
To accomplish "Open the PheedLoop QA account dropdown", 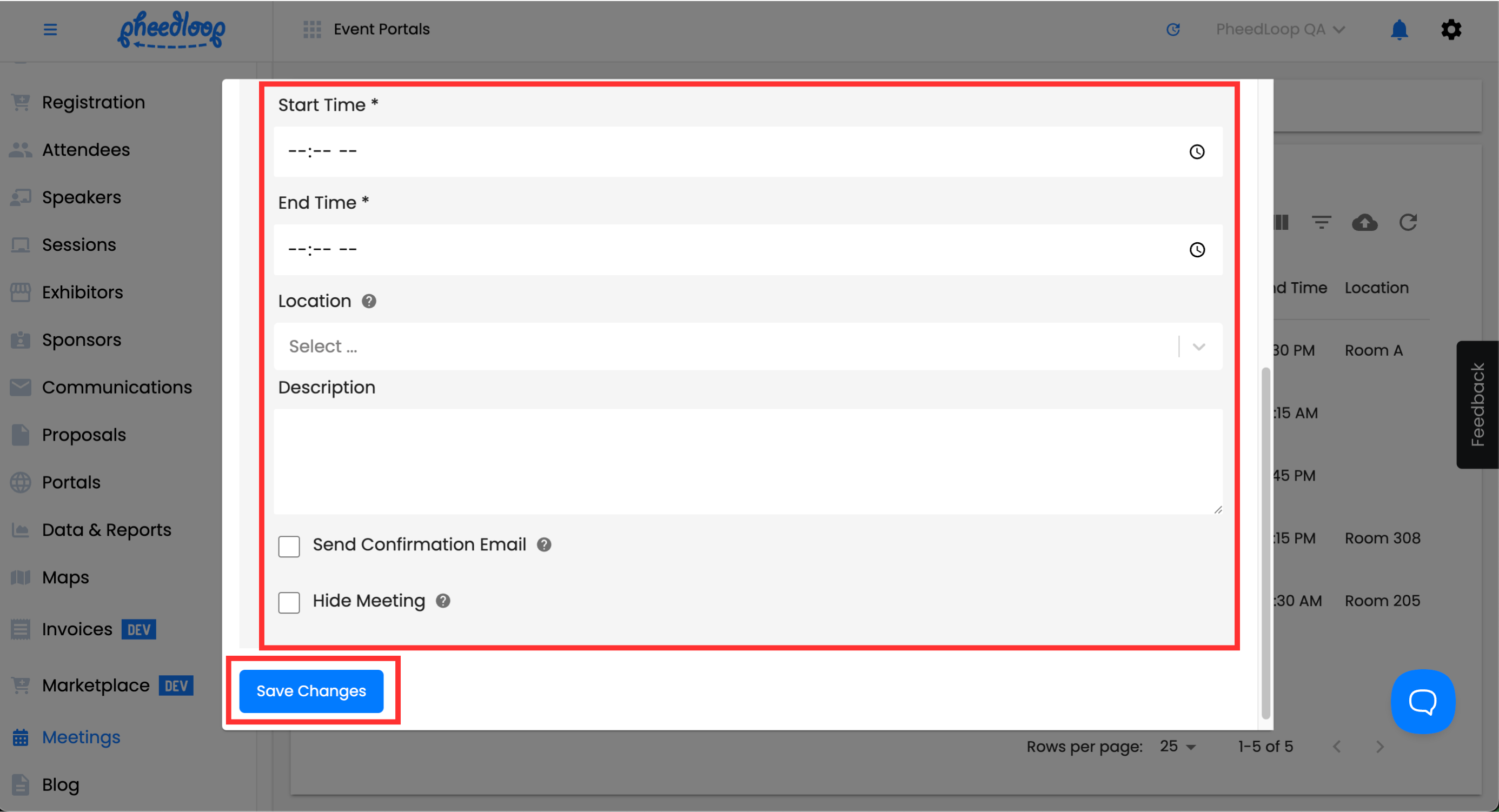I will [x=1279, y=29].
